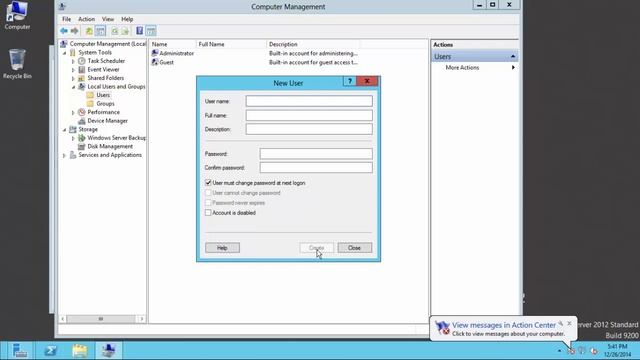This screenshot has height=360, width=640.
Task: Click the Create button
Action: pyautogui.click(x=316, y=248)
